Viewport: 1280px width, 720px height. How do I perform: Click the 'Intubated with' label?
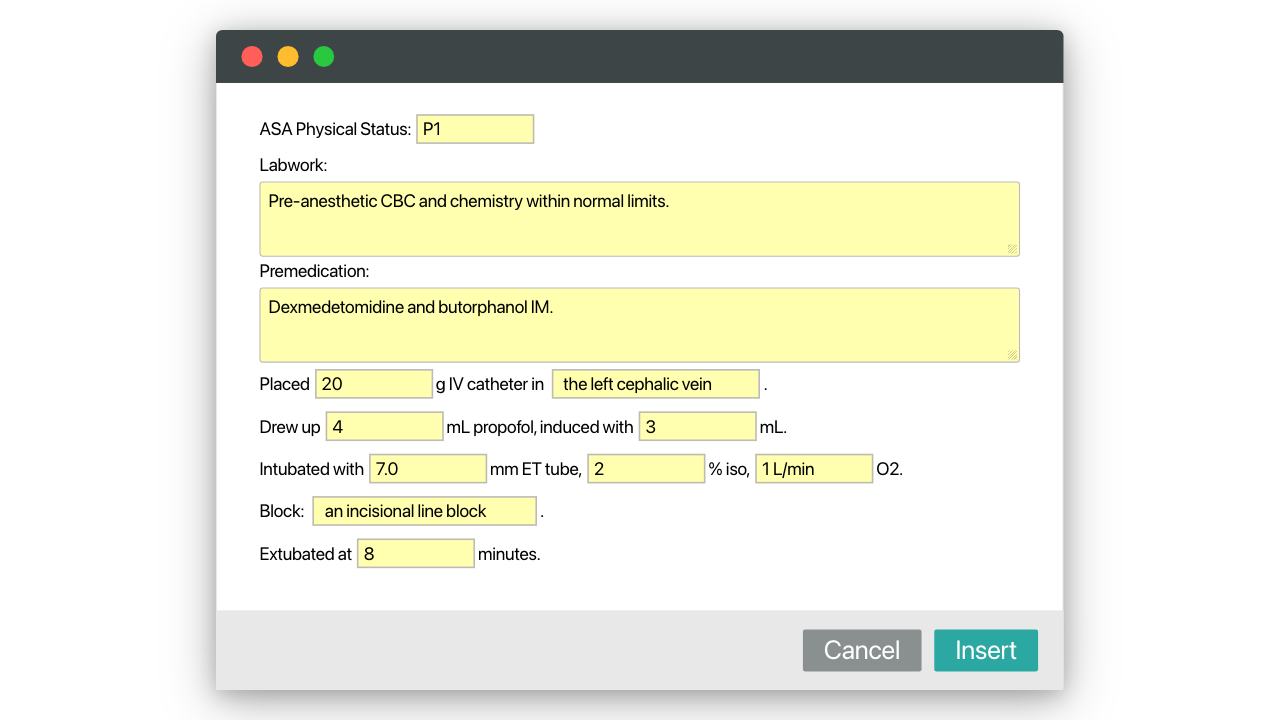click(312, 469)
